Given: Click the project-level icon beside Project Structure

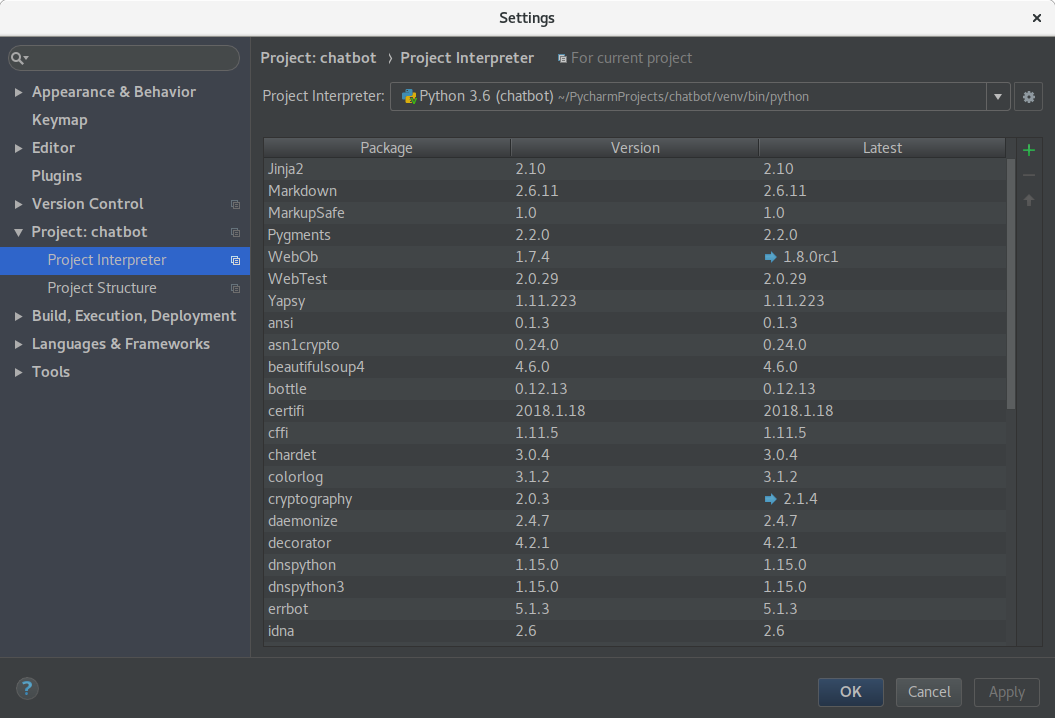Looking at the screenshot, I should 235,288.
